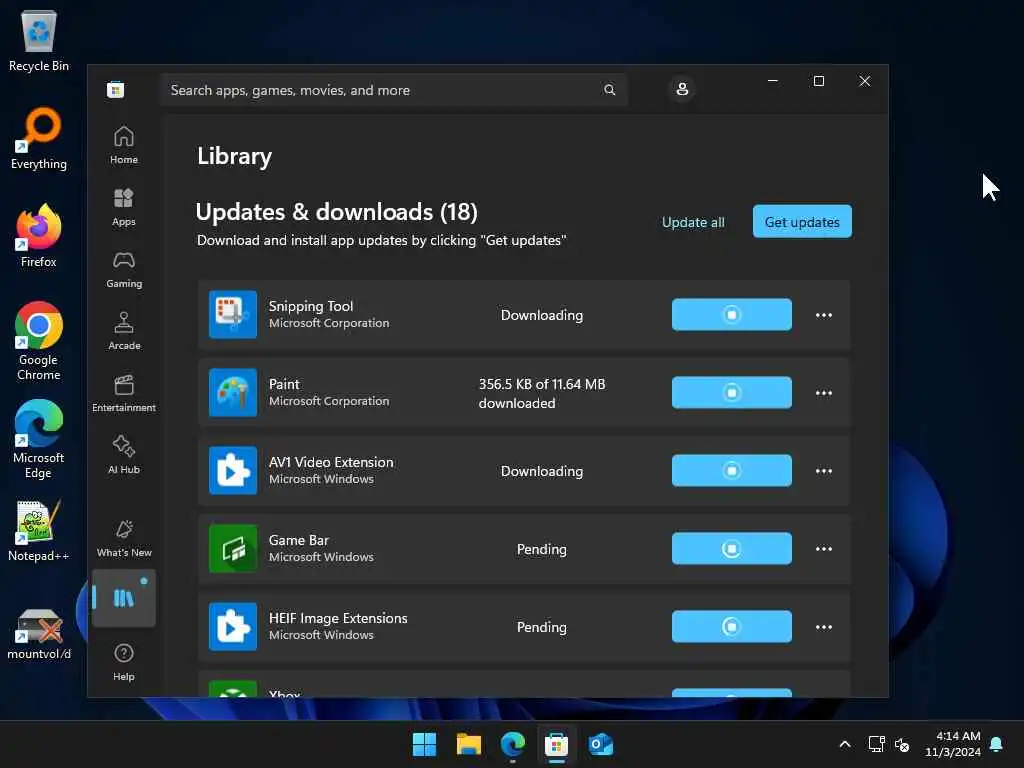The height and width of the screenshot is (768, 1024).
Task: Click the network tray icon
Action: coord(876,744)
